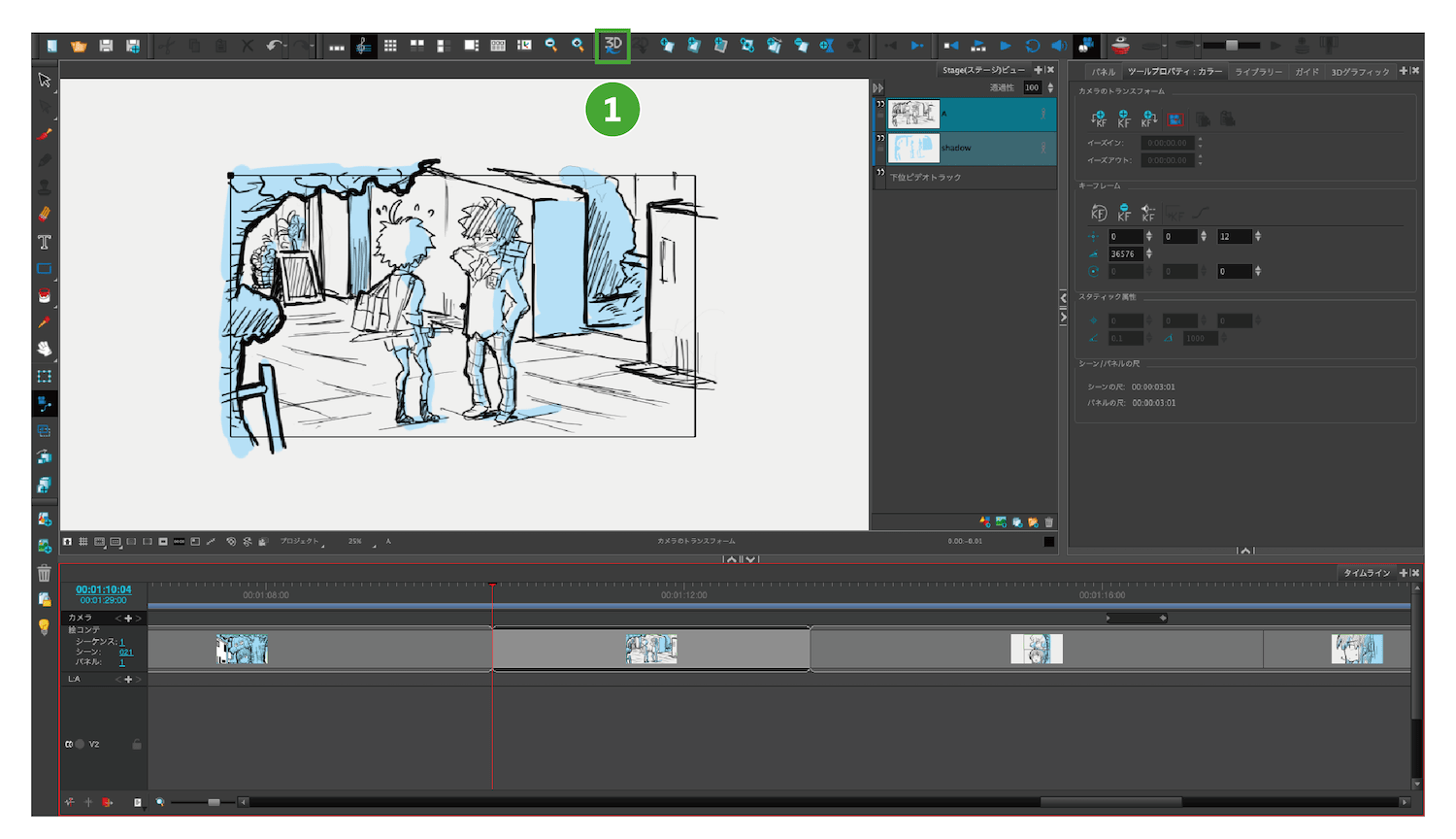Screen dimensions: 1456x839
Task: Select the Text tool
Action: [45, 242]
